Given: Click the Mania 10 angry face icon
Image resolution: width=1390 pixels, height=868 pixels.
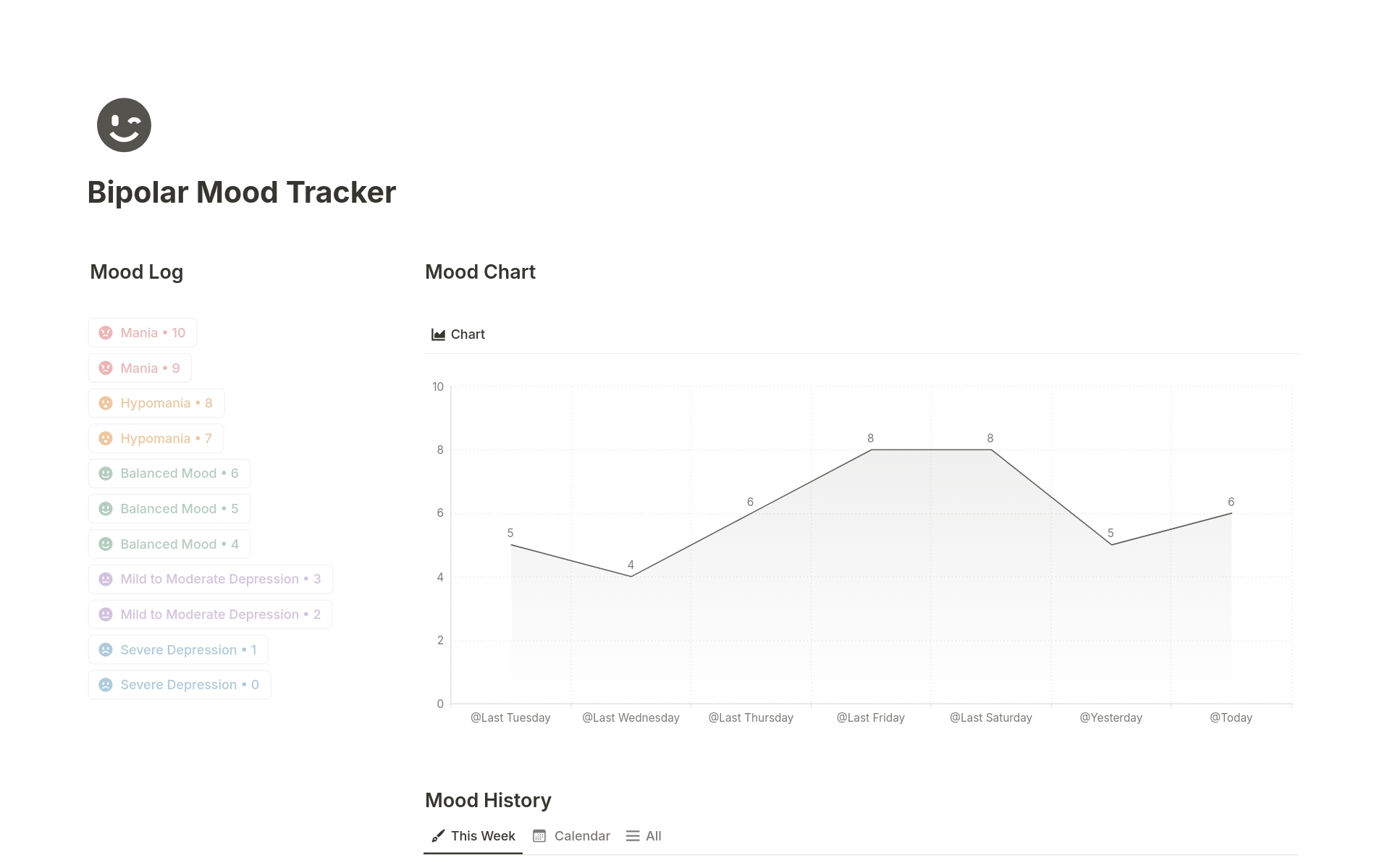Looking at the screenshot, I should coord(106,333).
